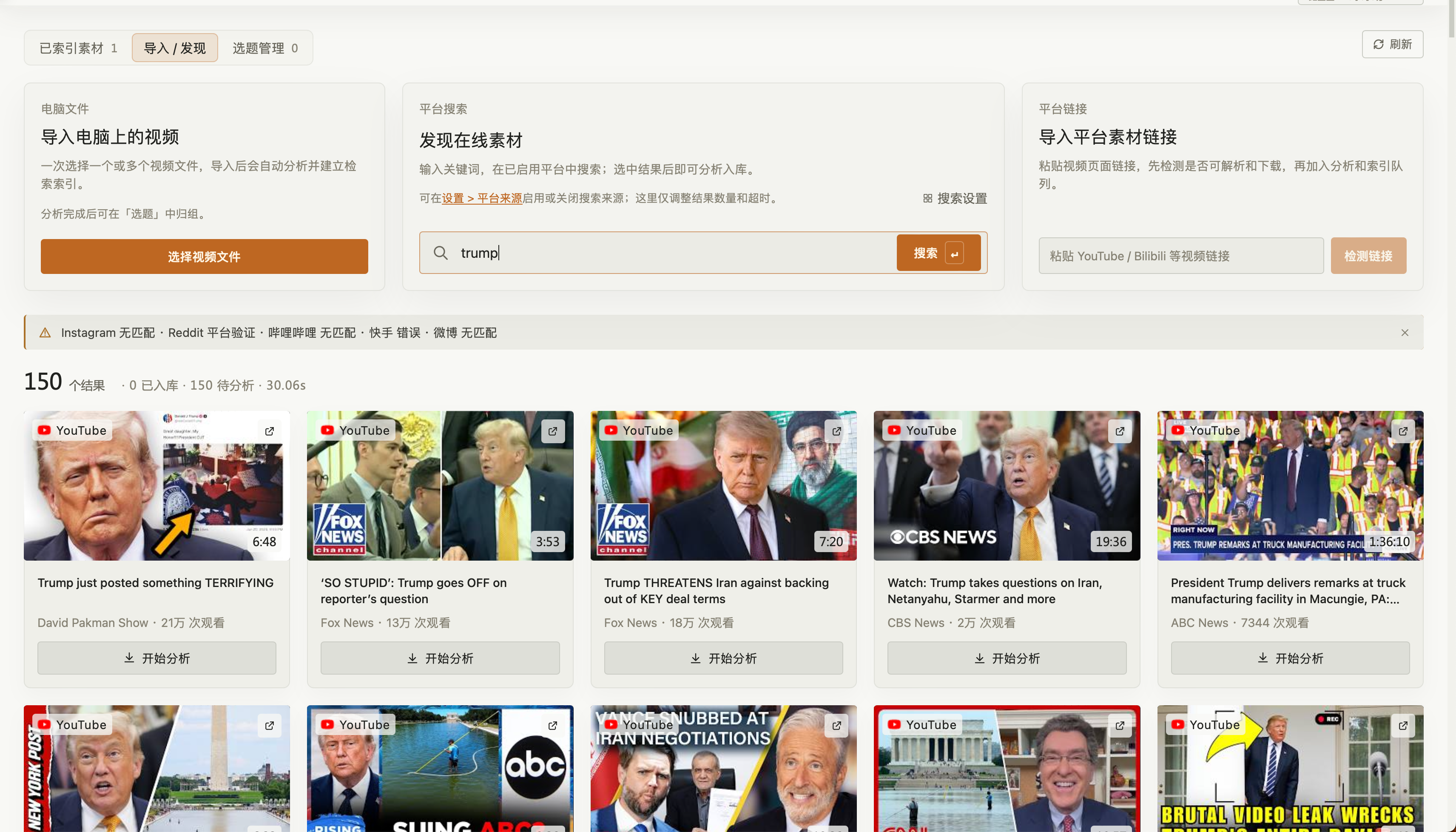Viewport: 1456px width, 832px height.
Task: Start analysis for CBS News Trump questions video
Action: [x=1007, y=658]
